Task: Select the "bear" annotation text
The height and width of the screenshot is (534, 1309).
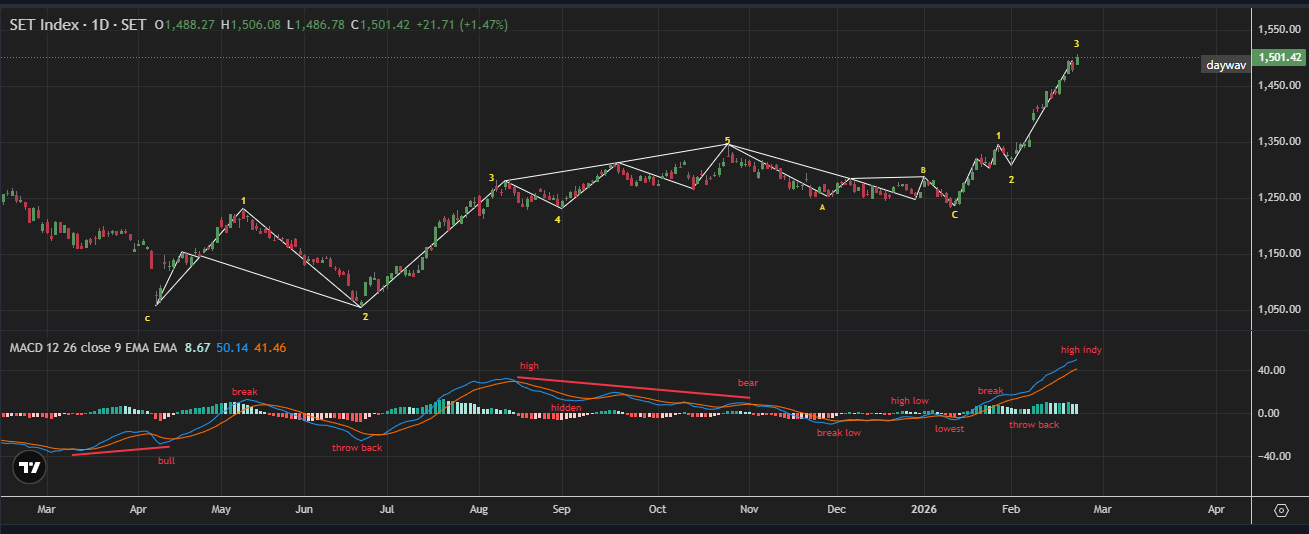Action: click(x=748, y=383)
